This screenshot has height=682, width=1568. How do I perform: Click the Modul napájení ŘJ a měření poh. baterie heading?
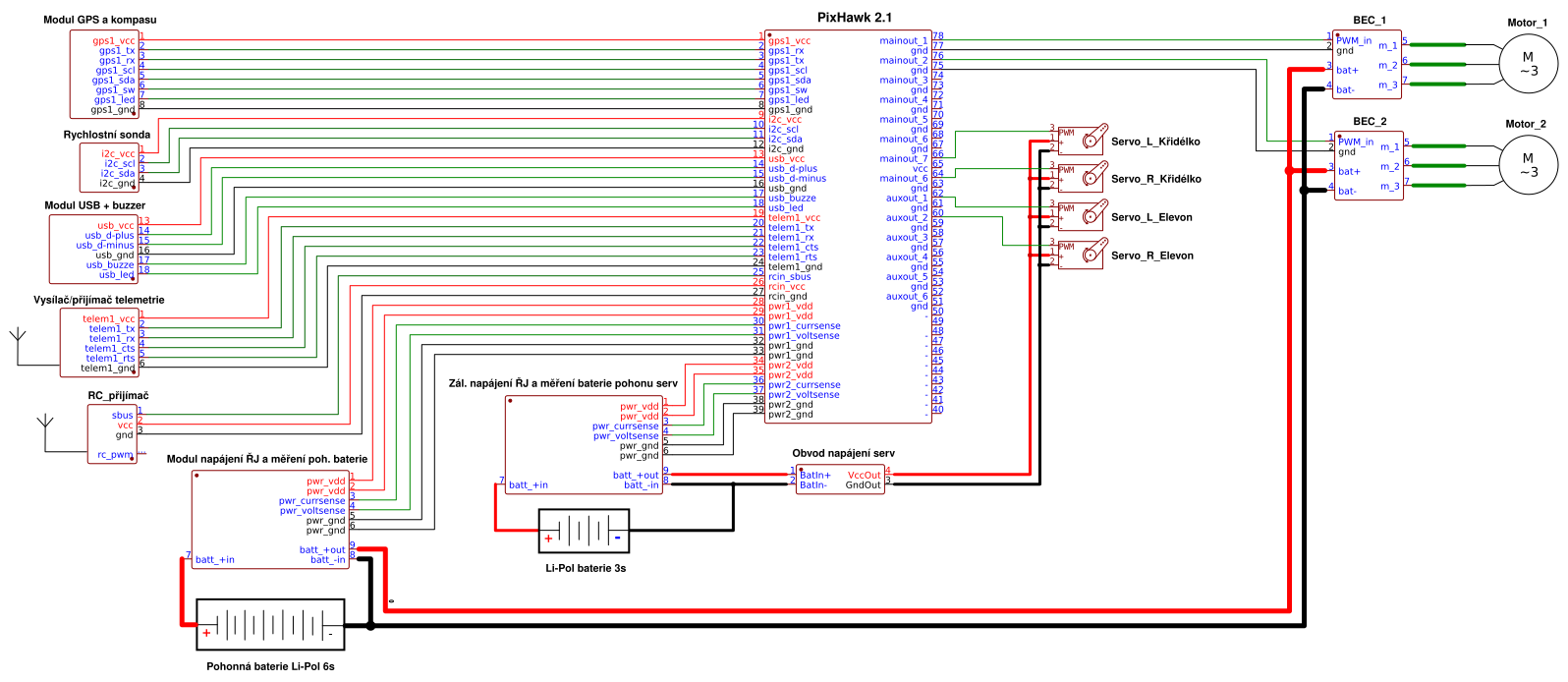coord(267,459)
